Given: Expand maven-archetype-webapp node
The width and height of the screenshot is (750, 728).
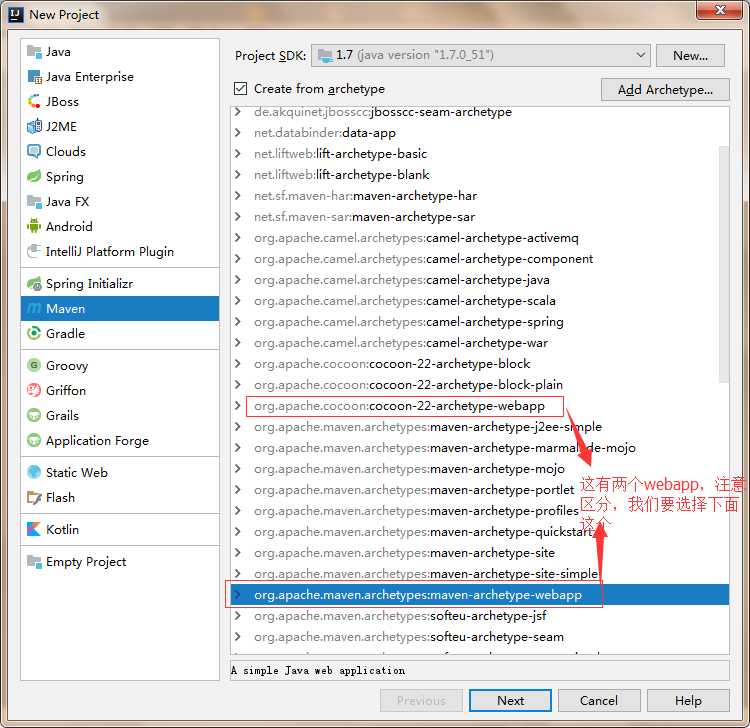Looking at the screenshot, I should point(238,595).
